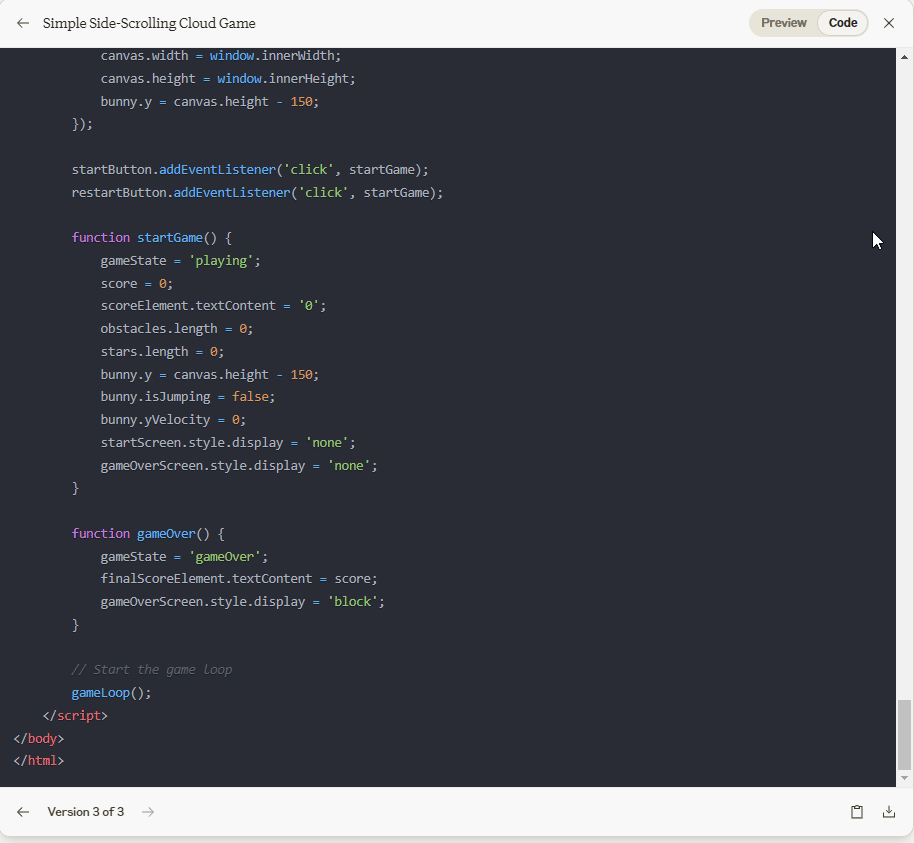Click the "// Start the game loop" comment
Image resolution: width=914 pixels, height=843 pixels.
coord(151,670)
